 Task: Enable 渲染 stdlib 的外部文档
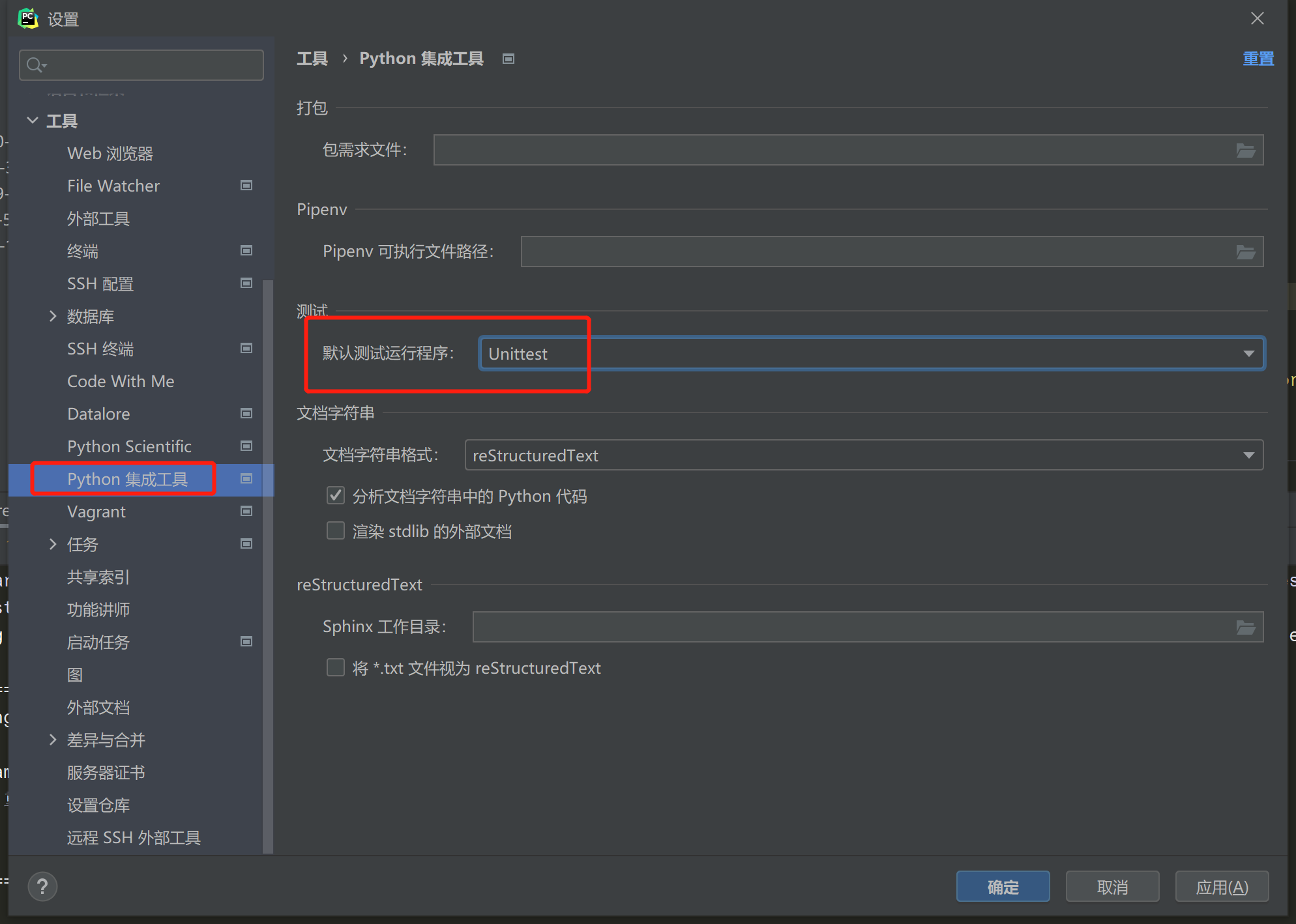(335, 530)
